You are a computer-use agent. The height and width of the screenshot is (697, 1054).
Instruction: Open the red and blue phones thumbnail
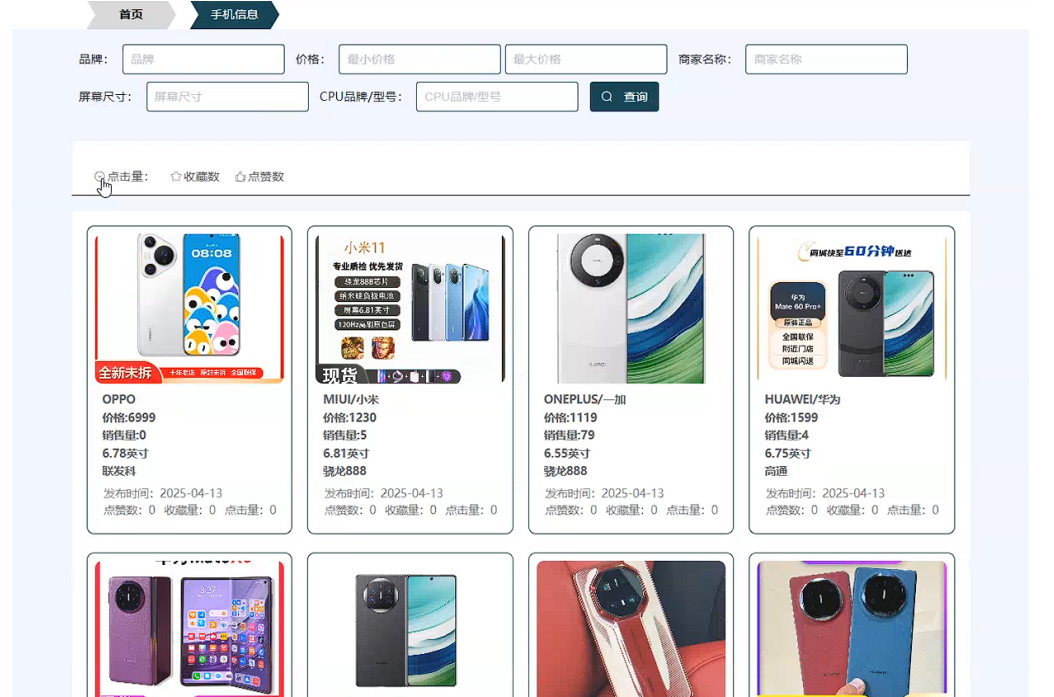point(852,628)
